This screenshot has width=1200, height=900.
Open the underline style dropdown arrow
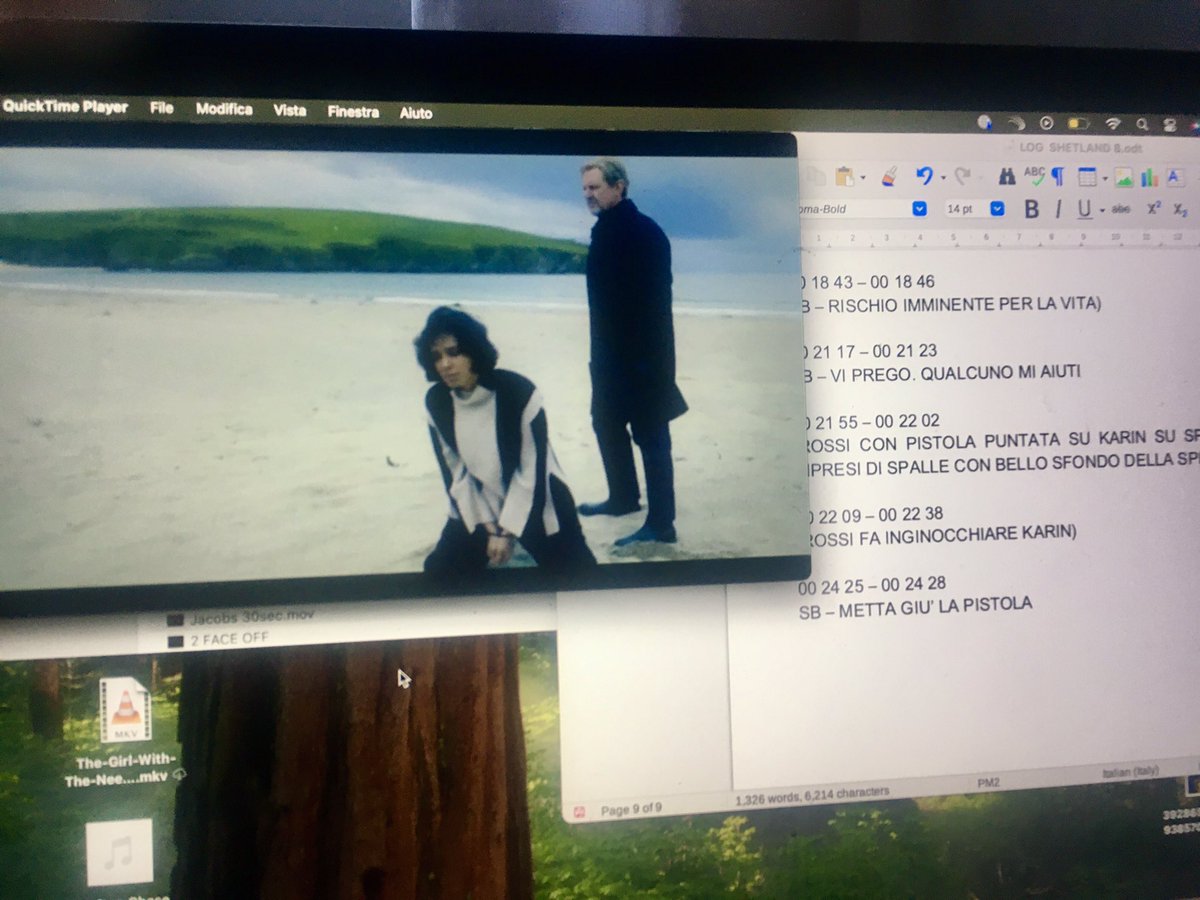tap(1102, 211)
